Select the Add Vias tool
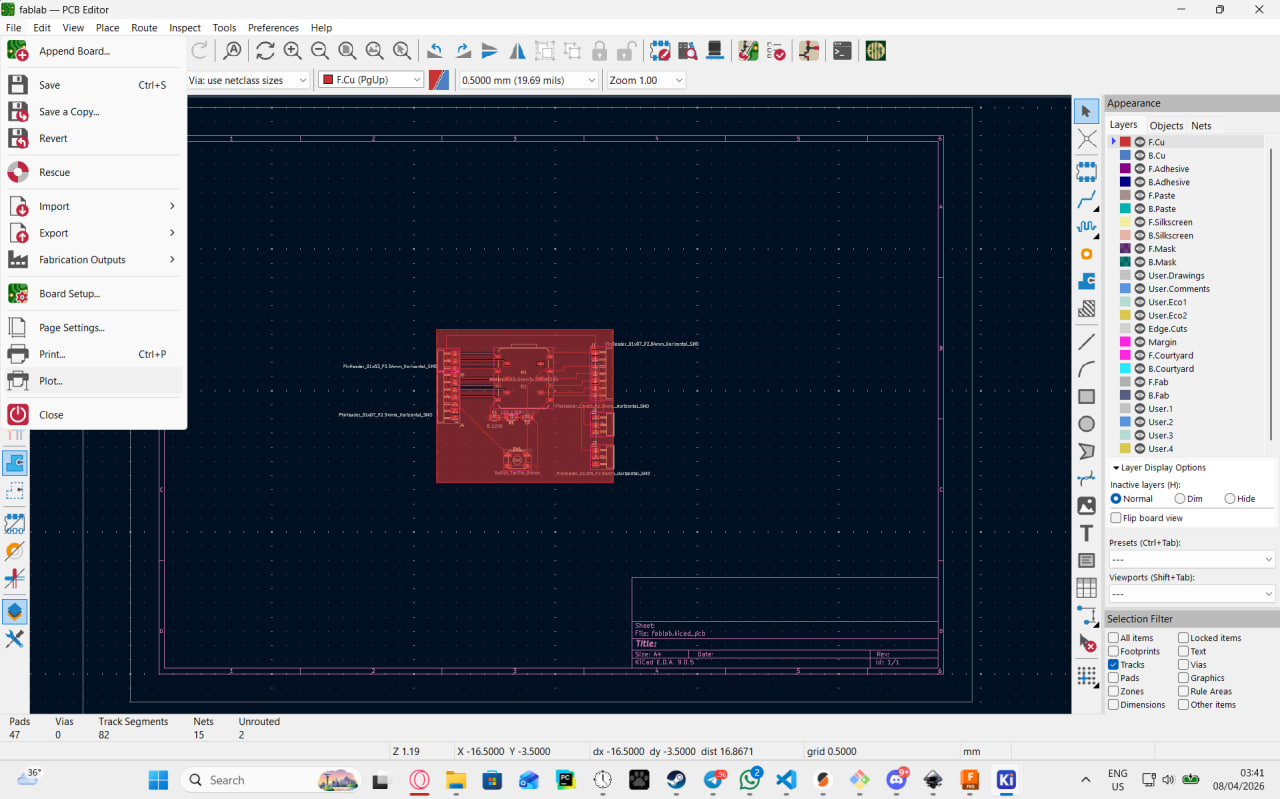 click(1086, 254)
